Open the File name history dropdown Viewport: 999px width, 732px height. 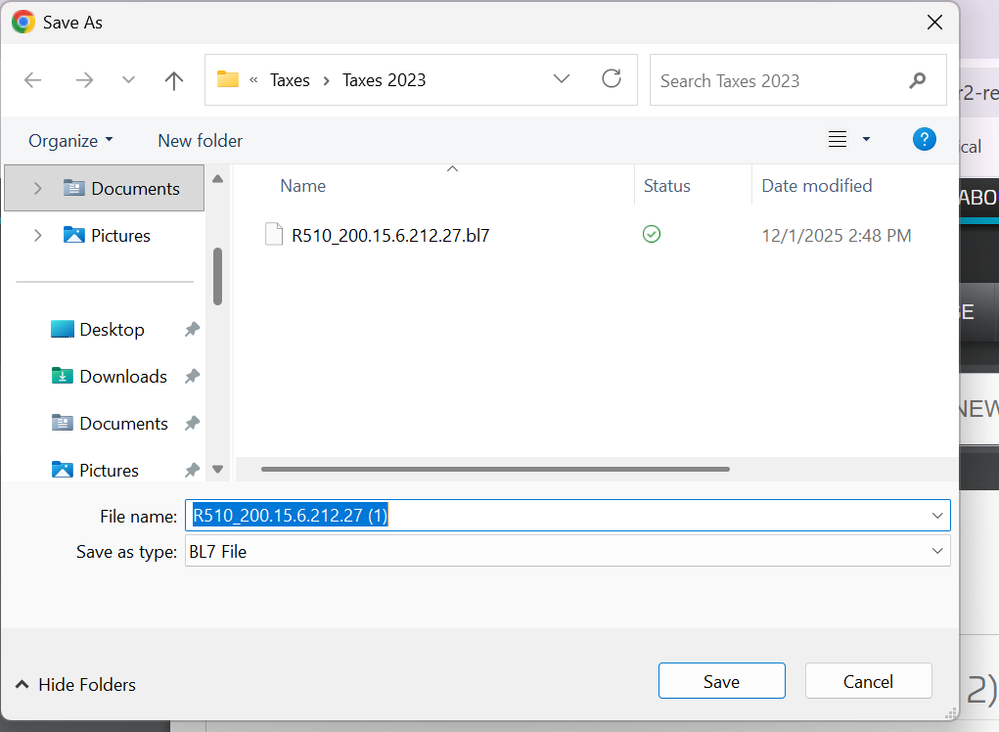pyautogui.click(x=936, y=515)
